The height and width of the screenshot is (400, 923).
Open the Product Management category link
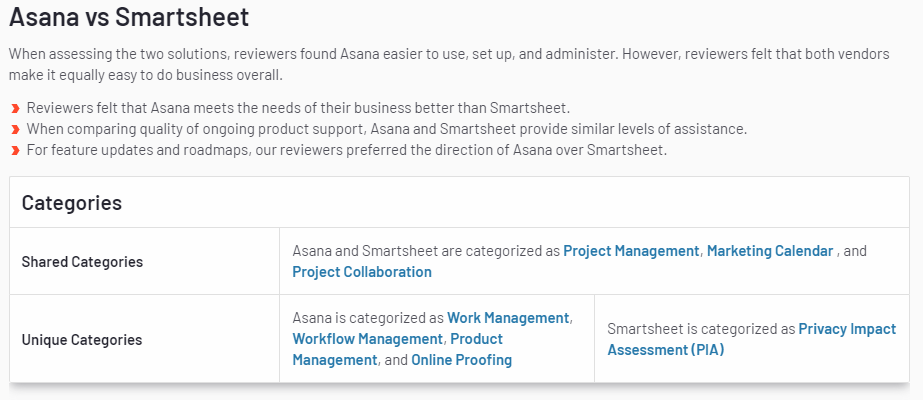tap(397, 349)
